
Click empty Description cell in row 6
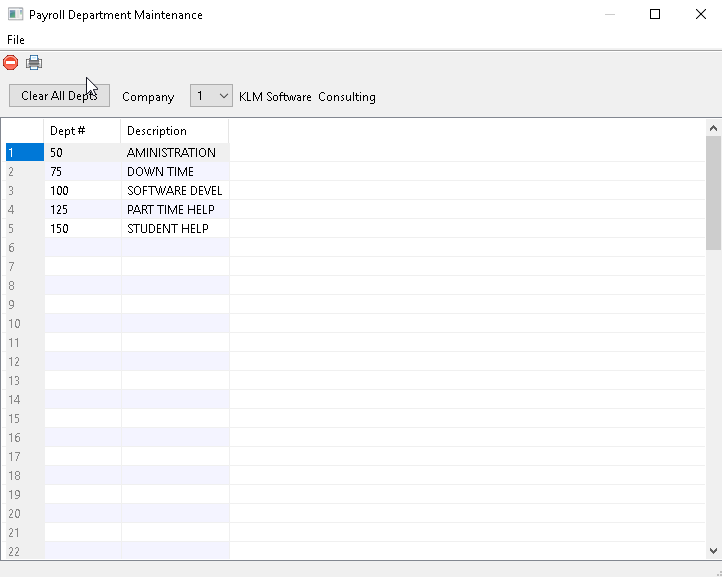175,247
